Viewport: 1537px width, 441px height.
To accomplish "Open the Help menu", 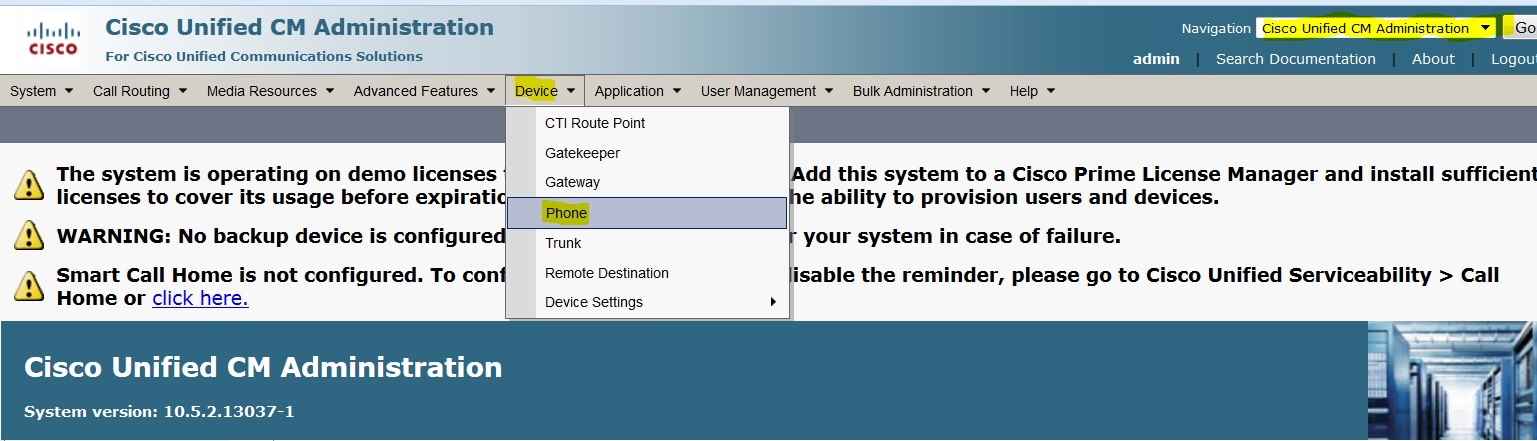I will coord(1032,91).
